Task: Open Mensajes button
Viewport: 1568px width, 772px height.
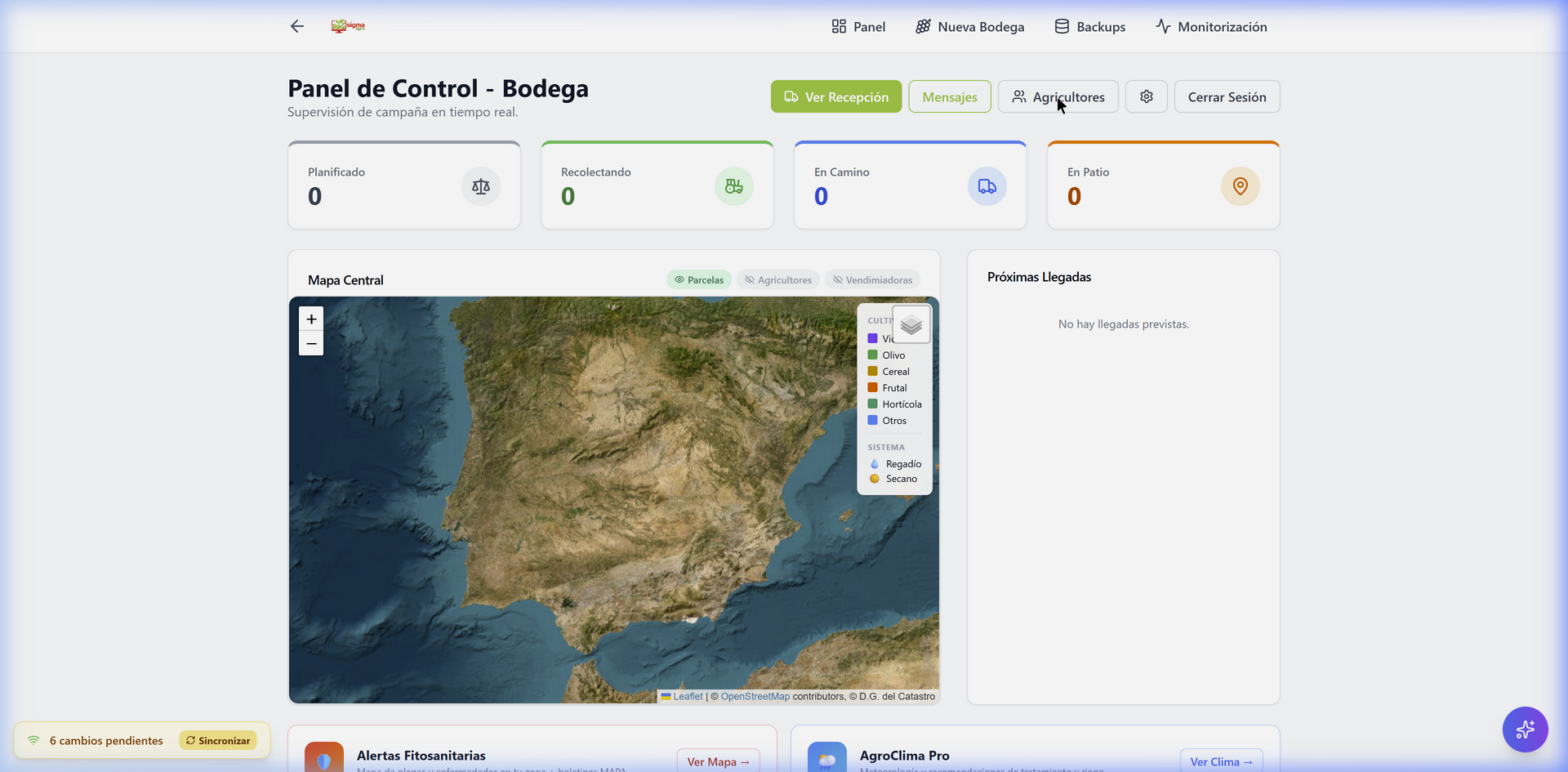Action: tap(950, 96)
